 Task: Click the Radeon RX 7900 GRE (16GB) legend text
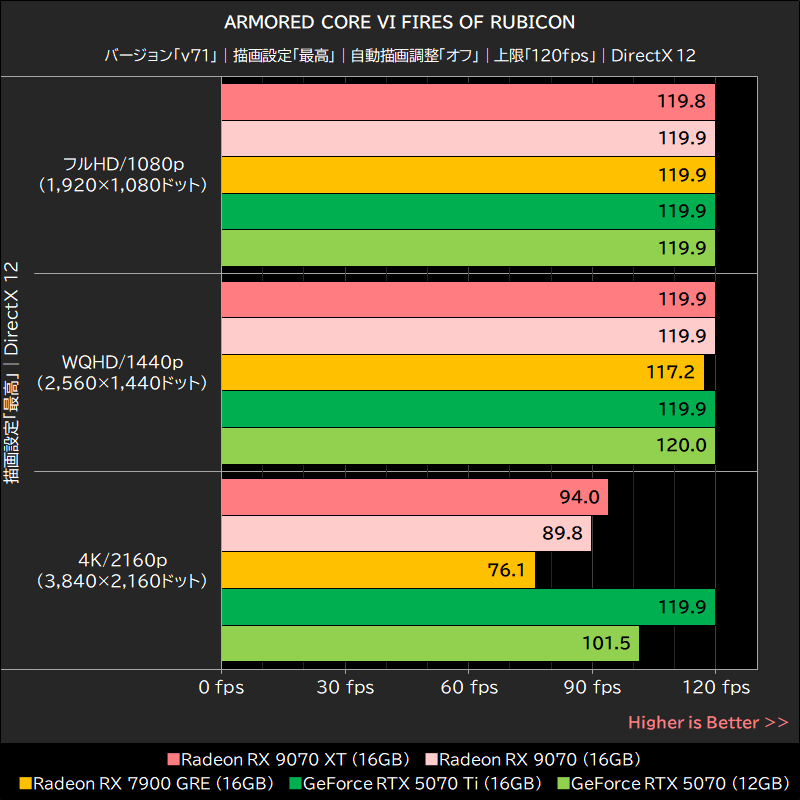click(x=153, y=784)
